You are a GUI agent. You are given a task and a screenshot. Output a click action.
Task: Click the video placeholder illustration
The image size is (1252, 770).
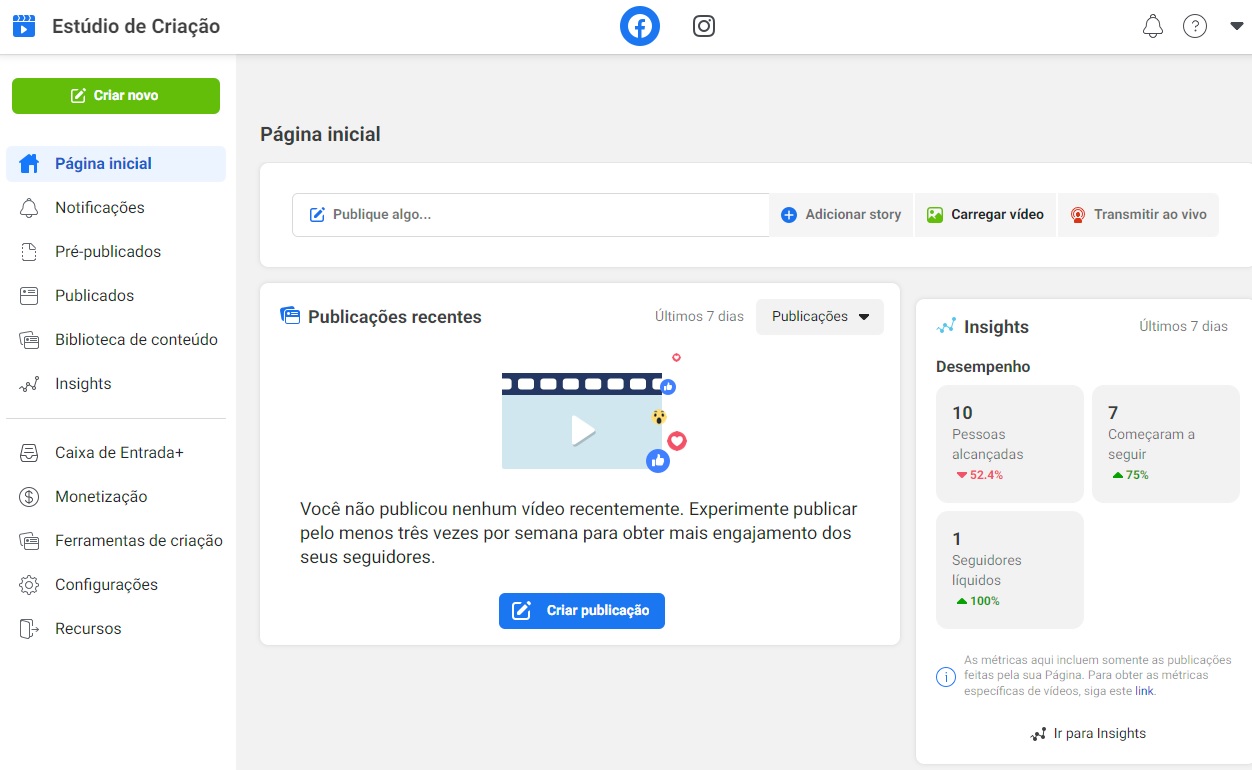(x=594, y=412)
